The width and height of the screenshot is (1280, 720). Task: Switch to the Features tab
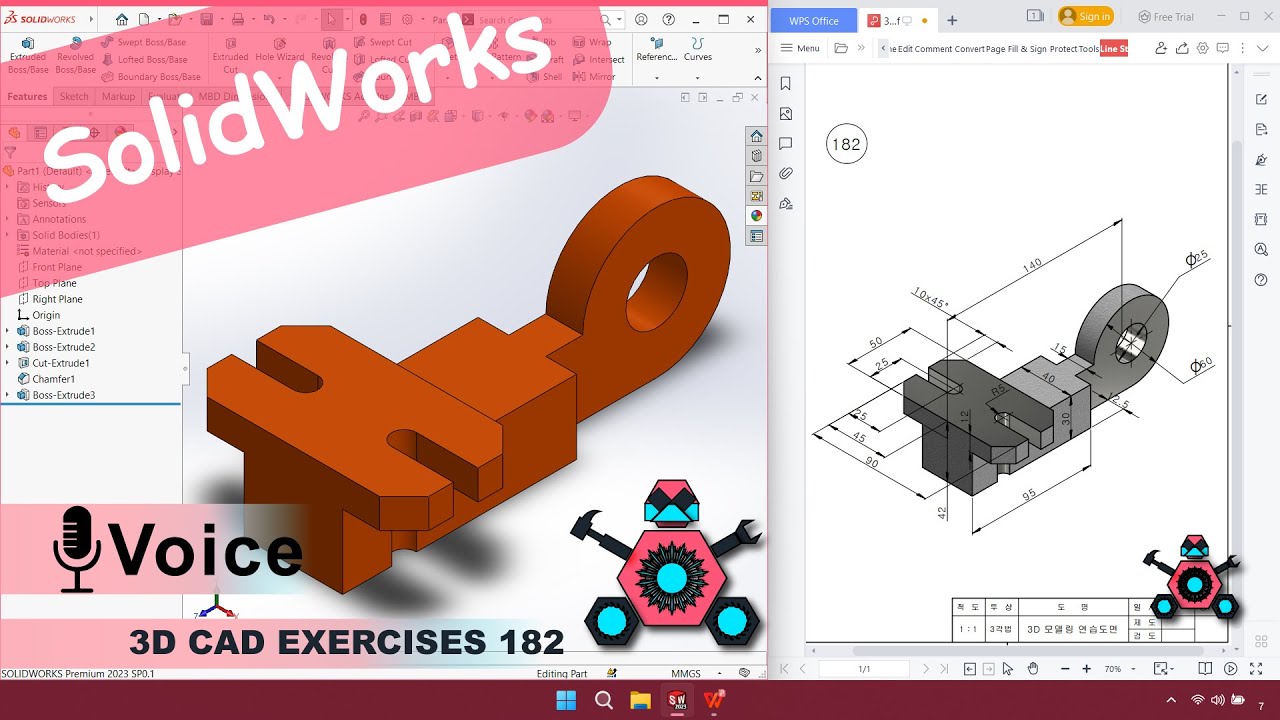click(x=27, y=97)
